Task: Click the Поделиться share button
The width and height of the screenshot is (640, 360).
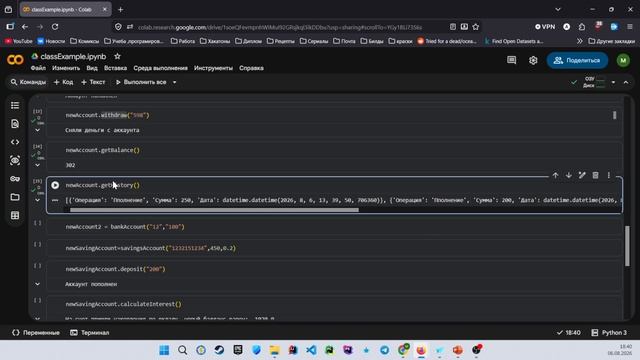Action: (x=577, y=60)
